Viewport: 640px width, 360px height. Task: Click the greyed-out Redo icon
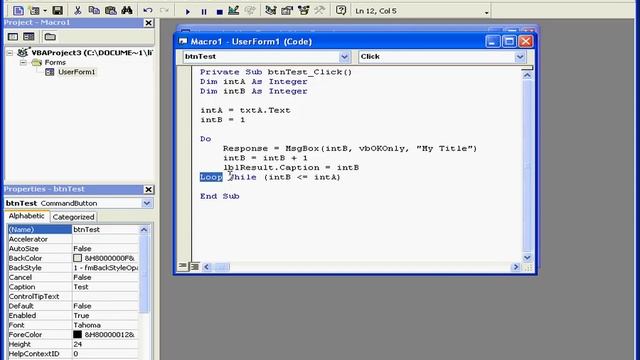tap(164, 11)
